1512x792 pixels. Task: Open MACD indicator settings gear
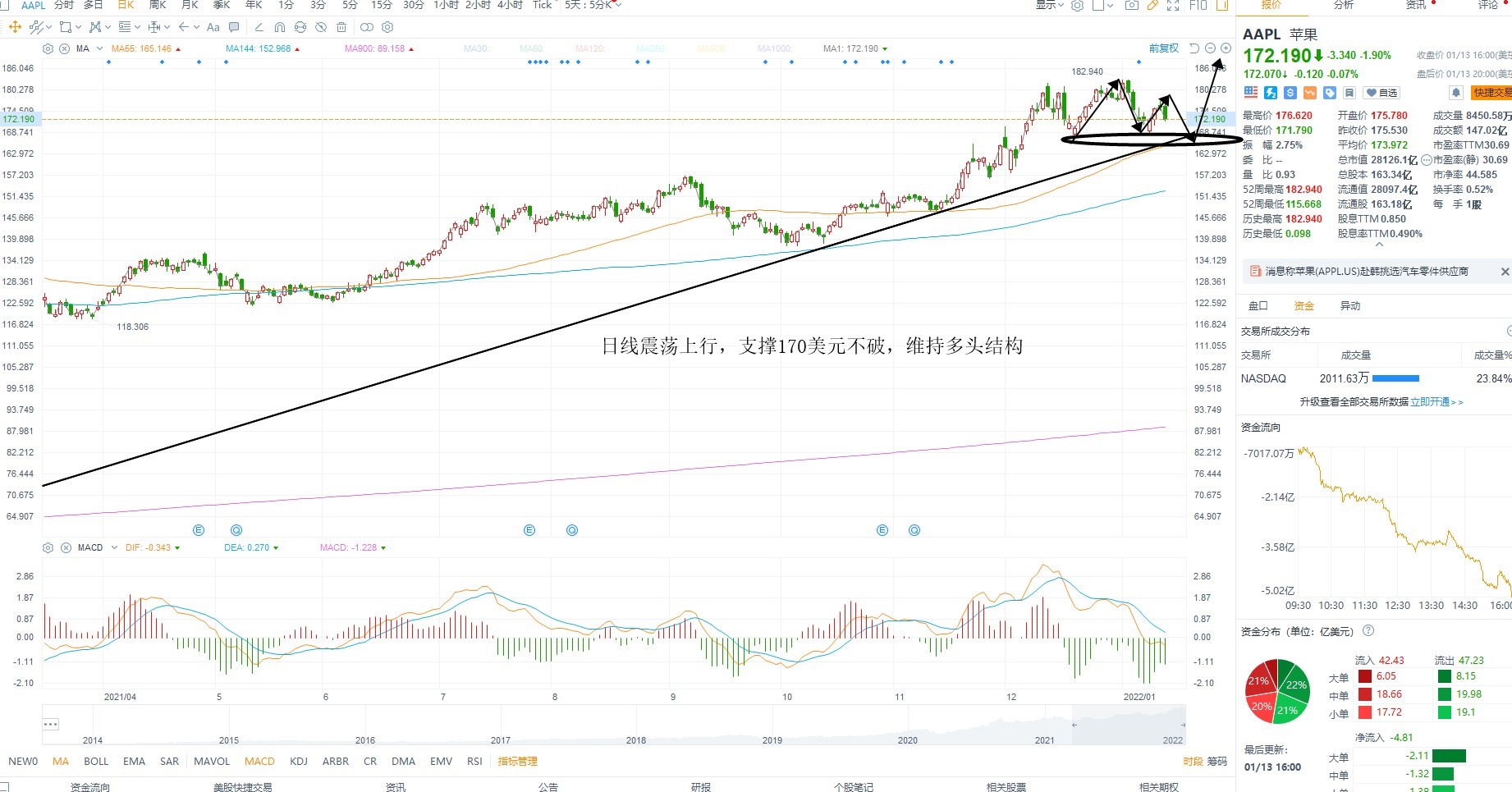coord(48,547)
